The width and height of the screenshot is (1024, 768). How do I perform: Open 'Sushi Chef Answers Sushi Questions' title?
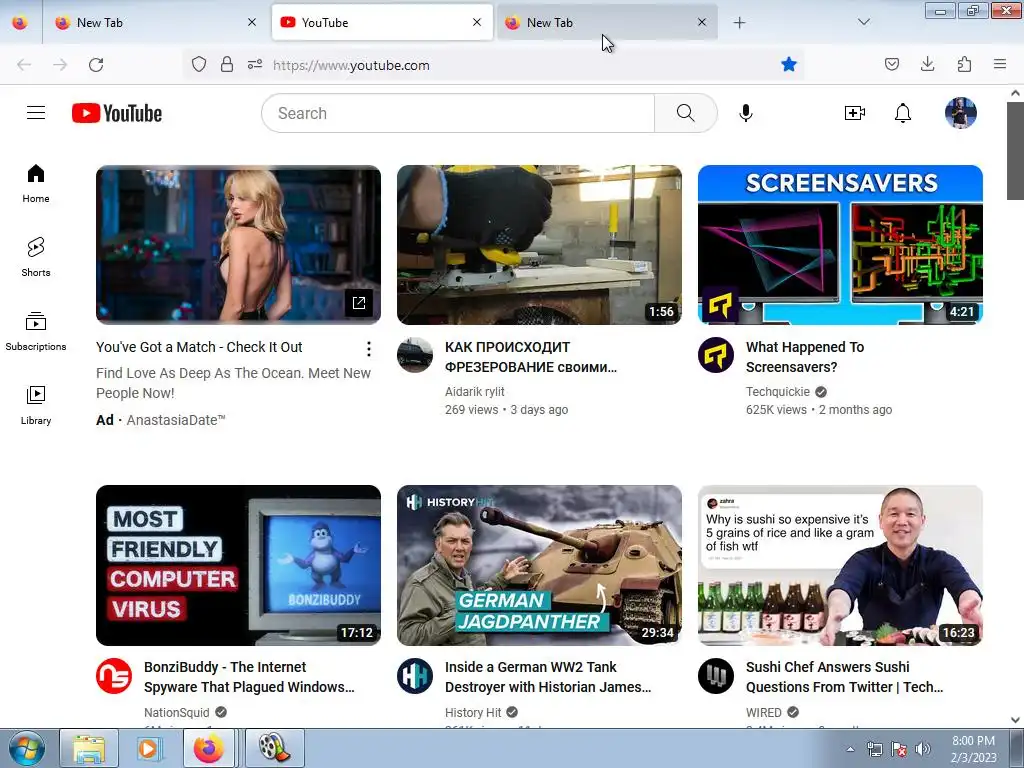pyautogui.click(x=844, y=677)
